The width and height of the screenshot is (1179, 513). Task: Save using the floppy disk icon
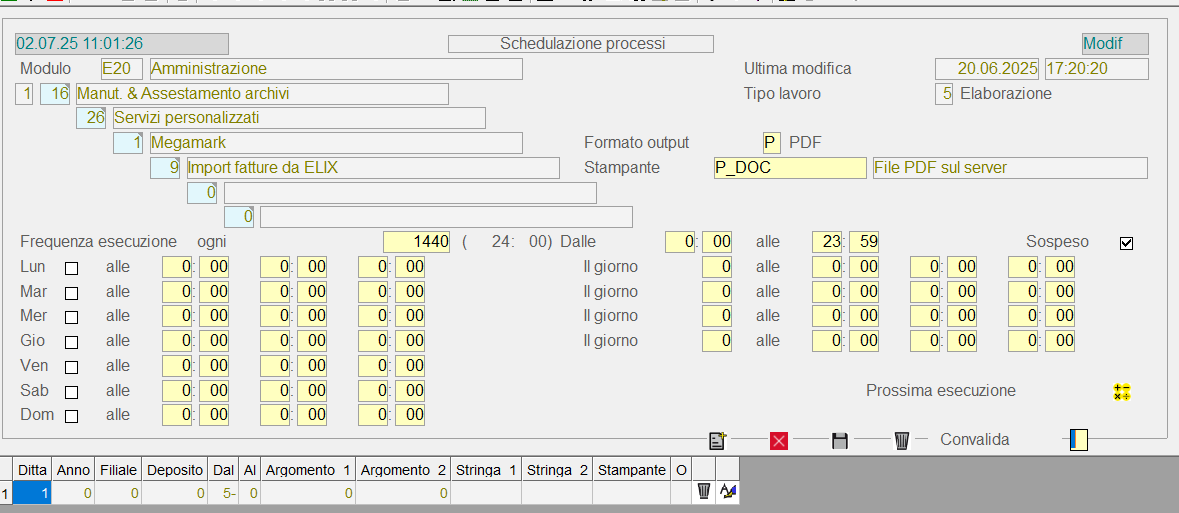(840, 440)
